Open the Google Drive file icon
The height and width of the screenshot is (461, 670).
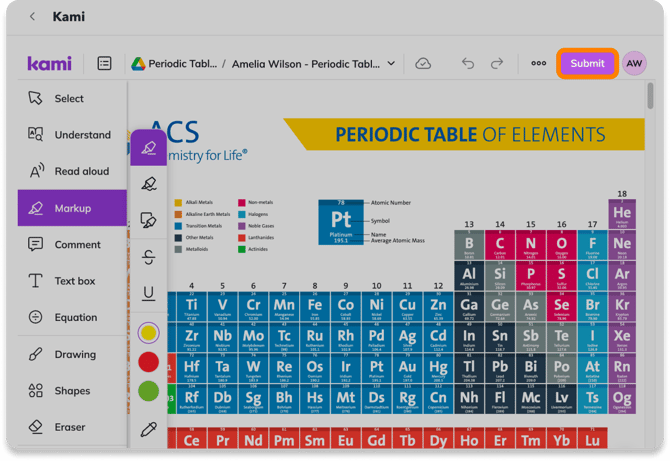[138, 64]
